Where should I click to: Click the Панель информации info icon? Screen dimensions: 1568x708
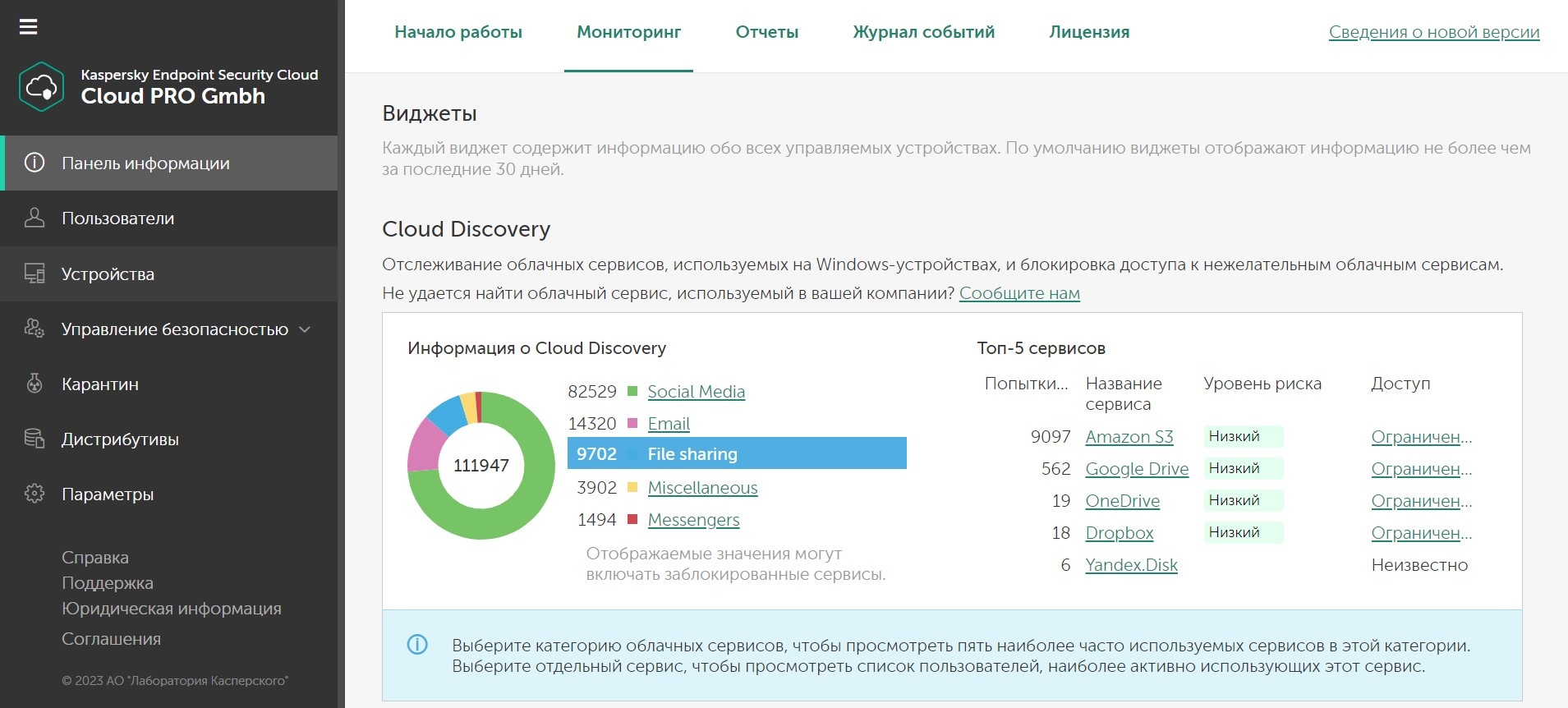(x=34, y=163)
